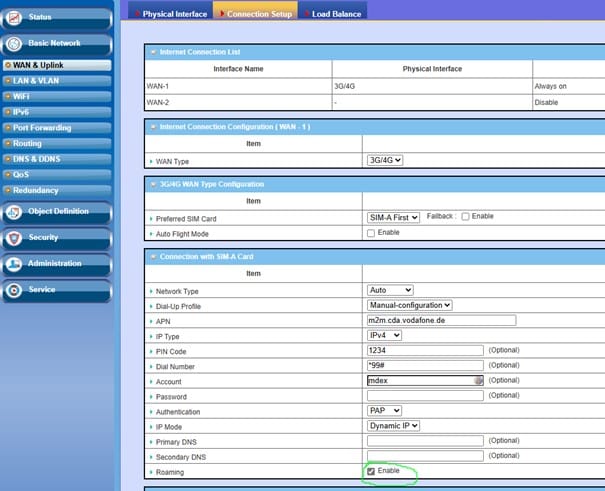Viewport: 605px width, 491px height.
Task: Open the Physical Interface tab
Action: [x=170, y=12]
